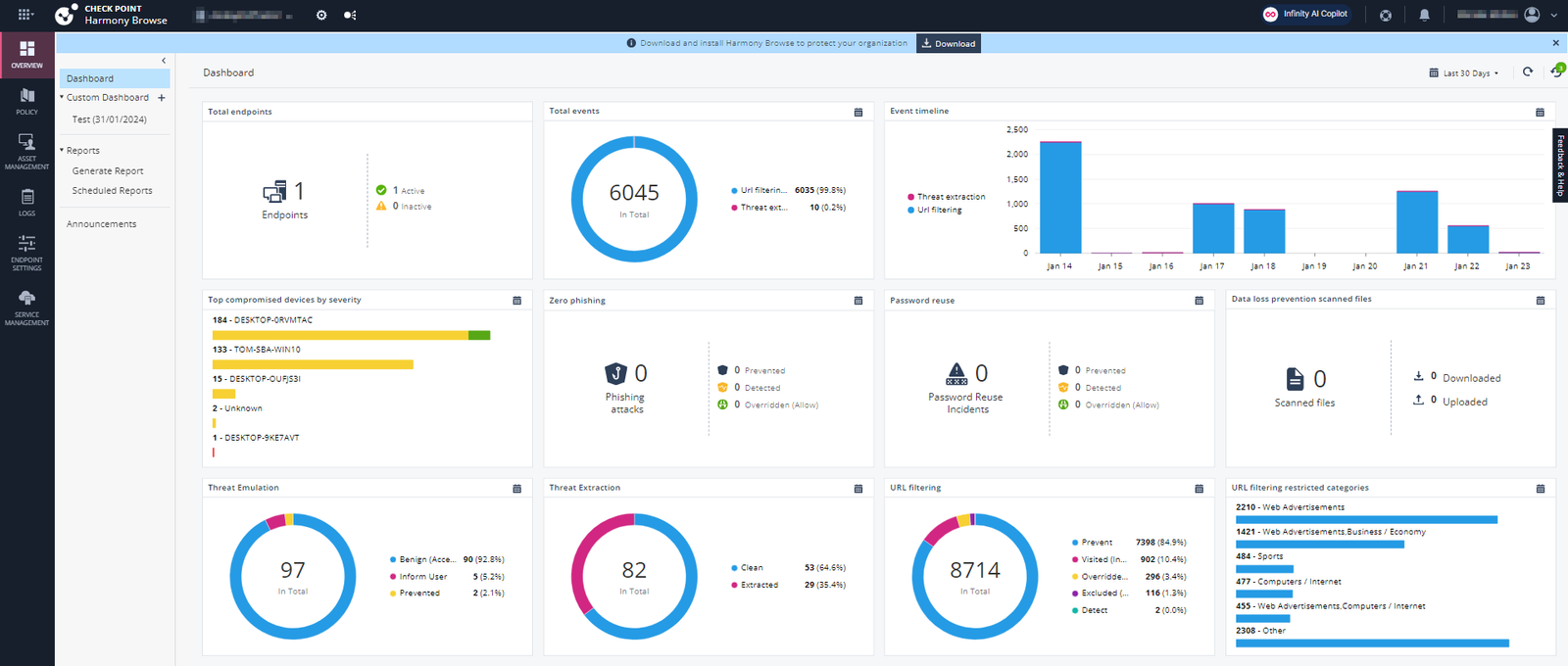Select Generate Report in navigation
This screenshot has height=666, width=1568.
click(x=108, y=171)
